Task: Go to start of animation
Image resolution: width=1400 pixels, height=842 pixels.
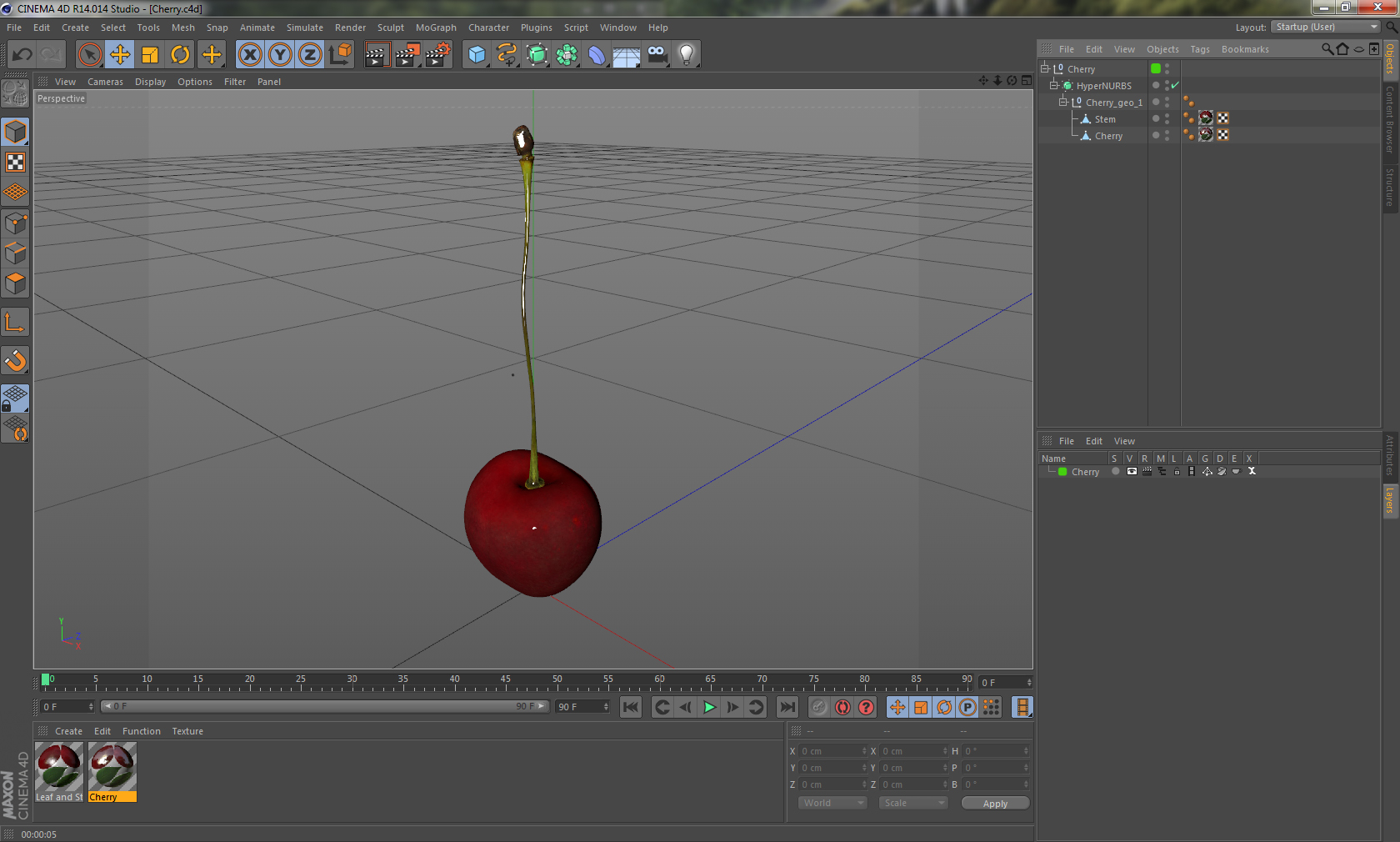Action: coord(631,707)
